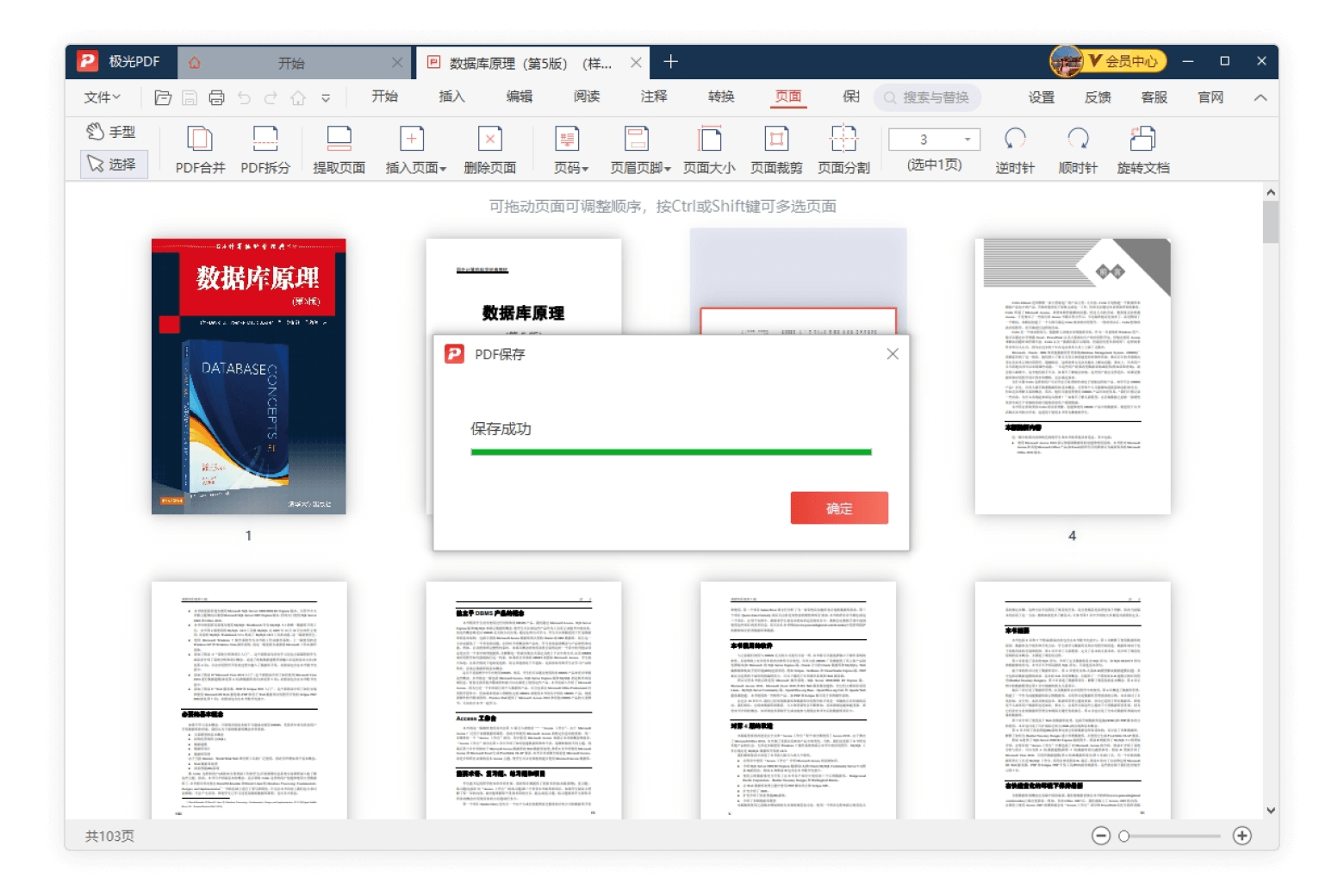
Task: Select the 选择 selection tool
Action: (114, 164)
